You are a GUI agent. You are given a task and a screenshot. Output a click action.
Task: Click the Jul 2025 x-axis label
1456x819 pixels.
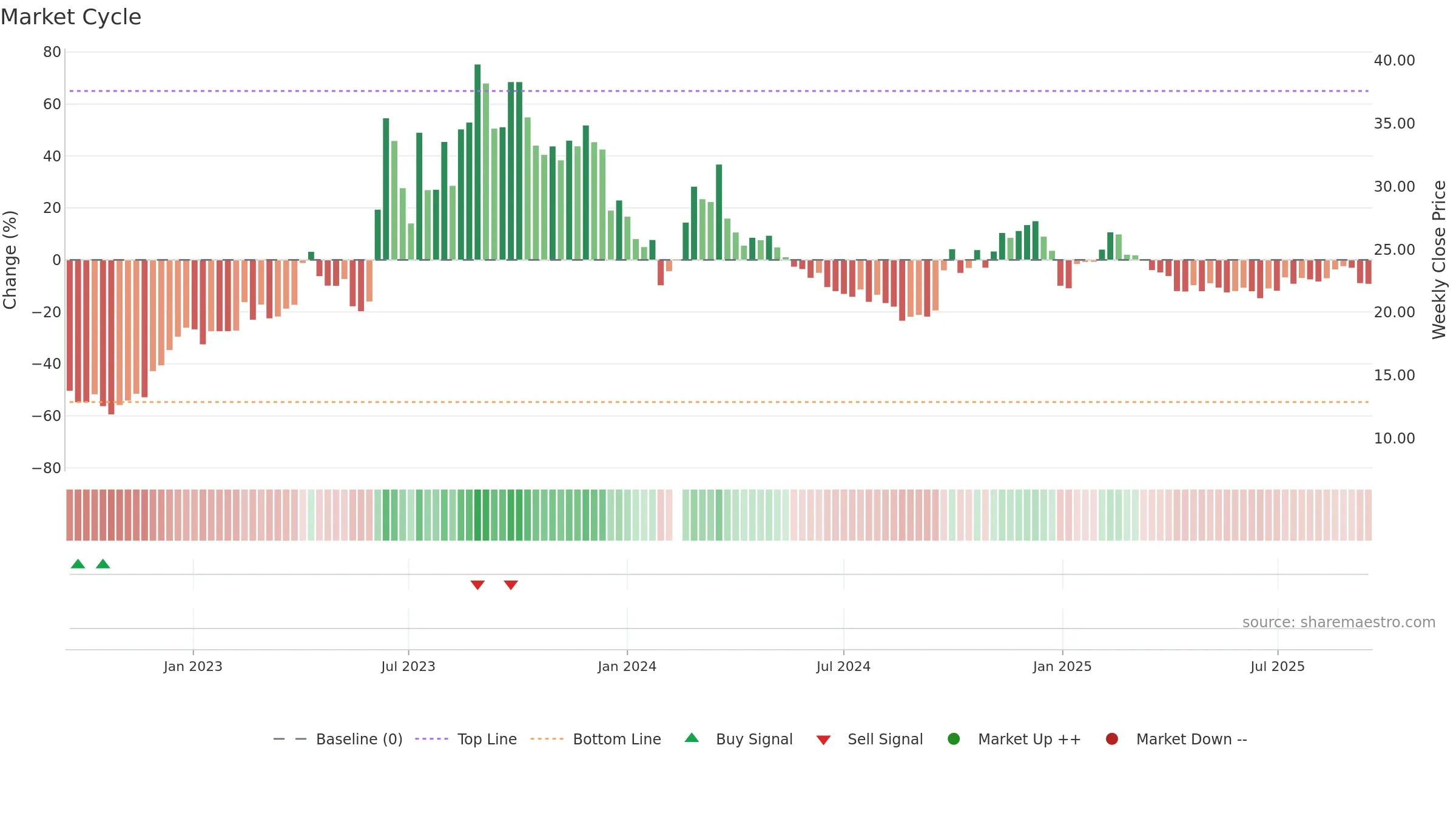point(1278,667)
